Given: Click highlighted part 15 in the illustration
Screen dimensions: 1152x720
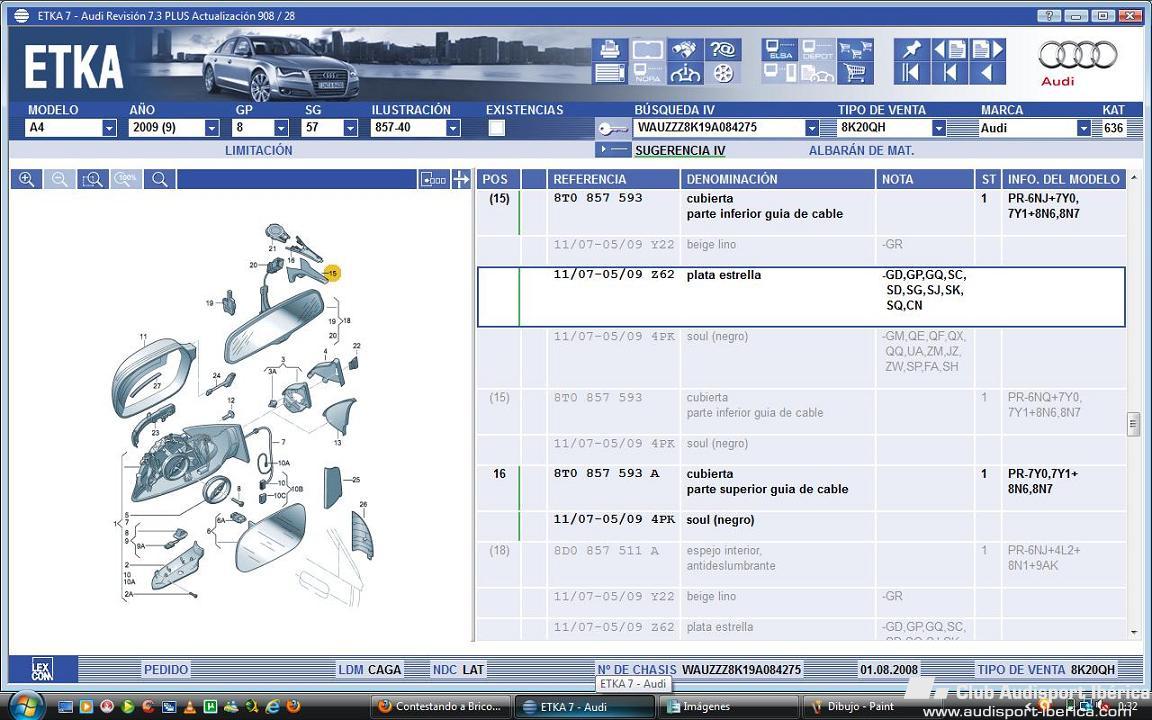Looking at the screenshot, I should [x=332, y=273].
